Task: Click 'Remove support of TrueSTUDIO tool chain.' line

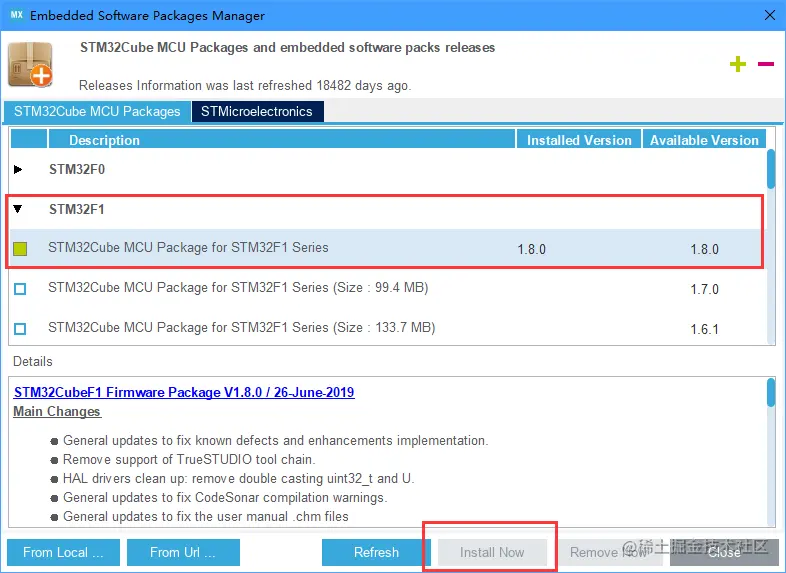Action: [189, 459]
